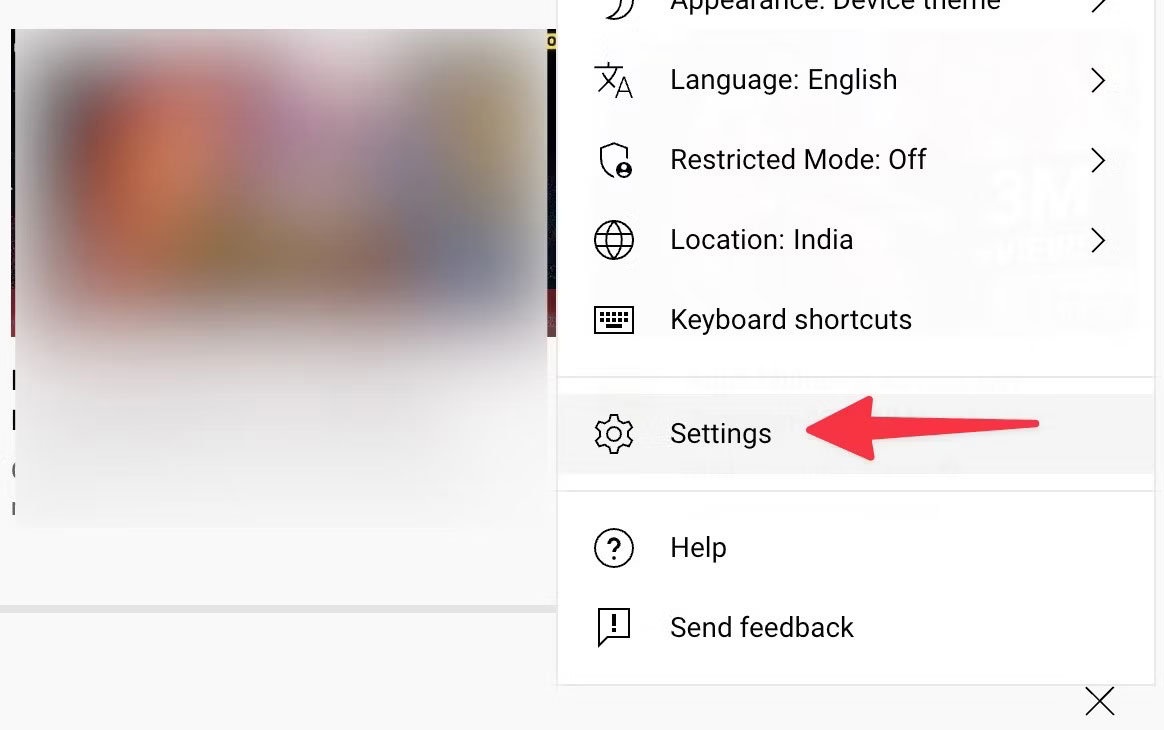Image resolution: width=1164 pixels, height=730 pixels.
Task: Open Language: English menu item
Action: (x=856, y=80)
